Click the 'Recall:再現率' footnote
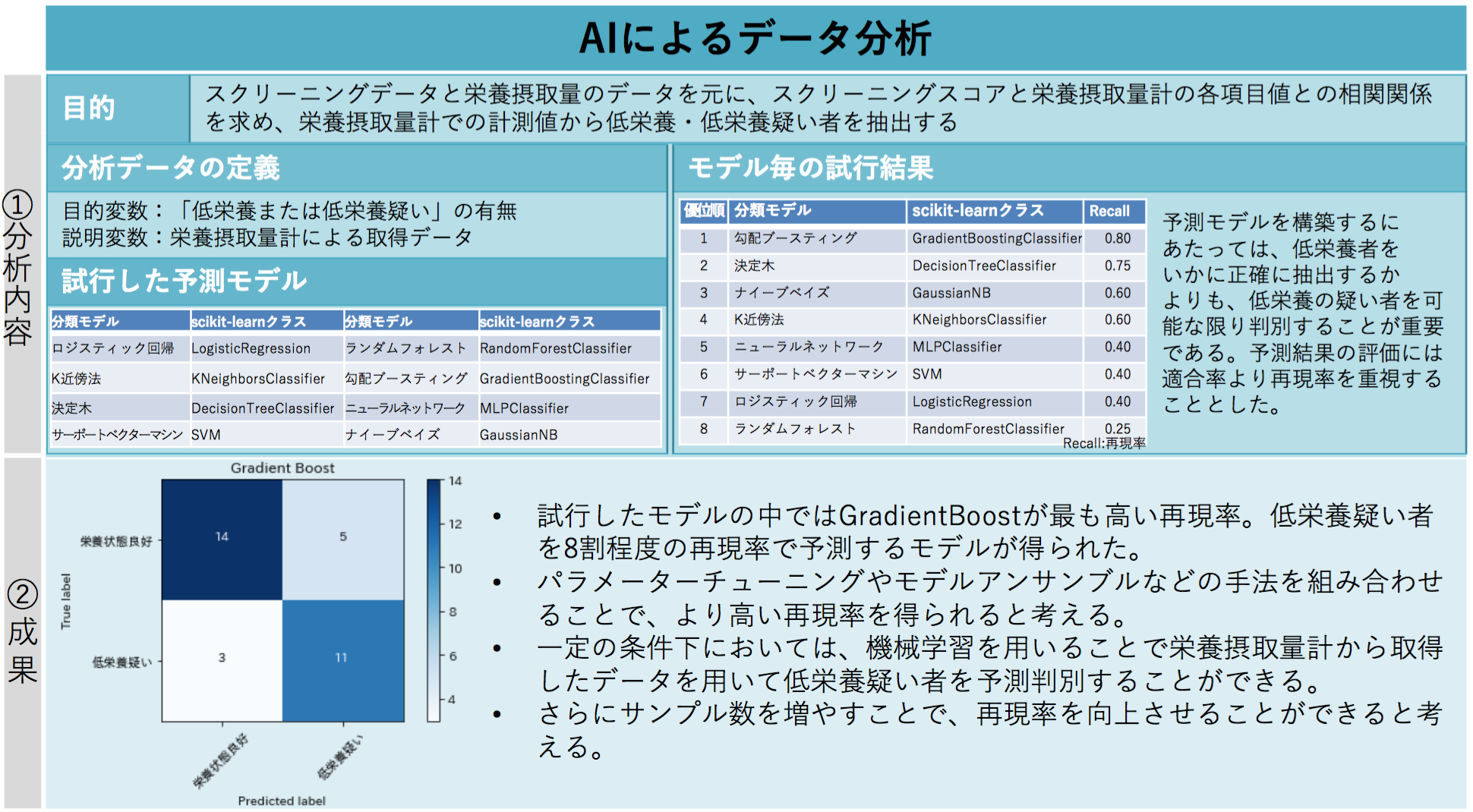This screenshot has width=1473, height=812. [1104, 443]
